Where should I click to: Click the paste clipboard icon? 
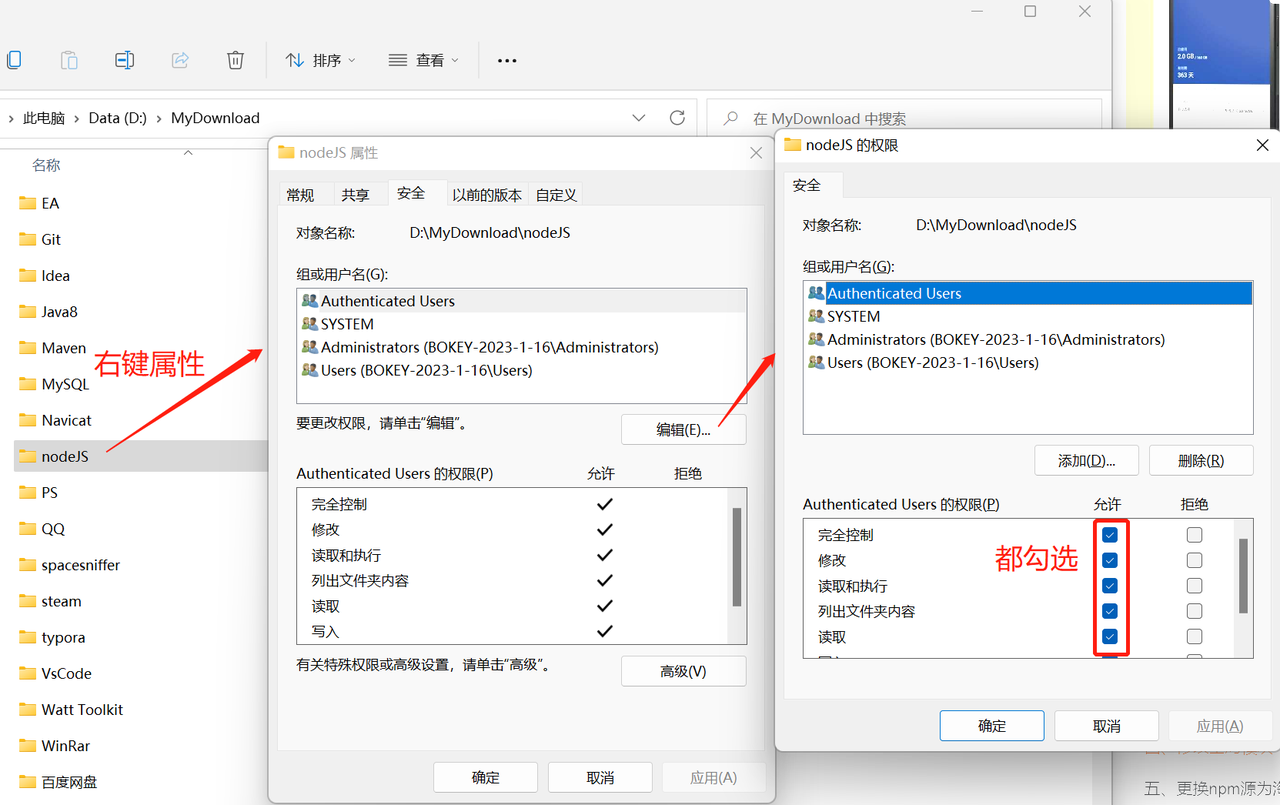[x=69, y=60]
